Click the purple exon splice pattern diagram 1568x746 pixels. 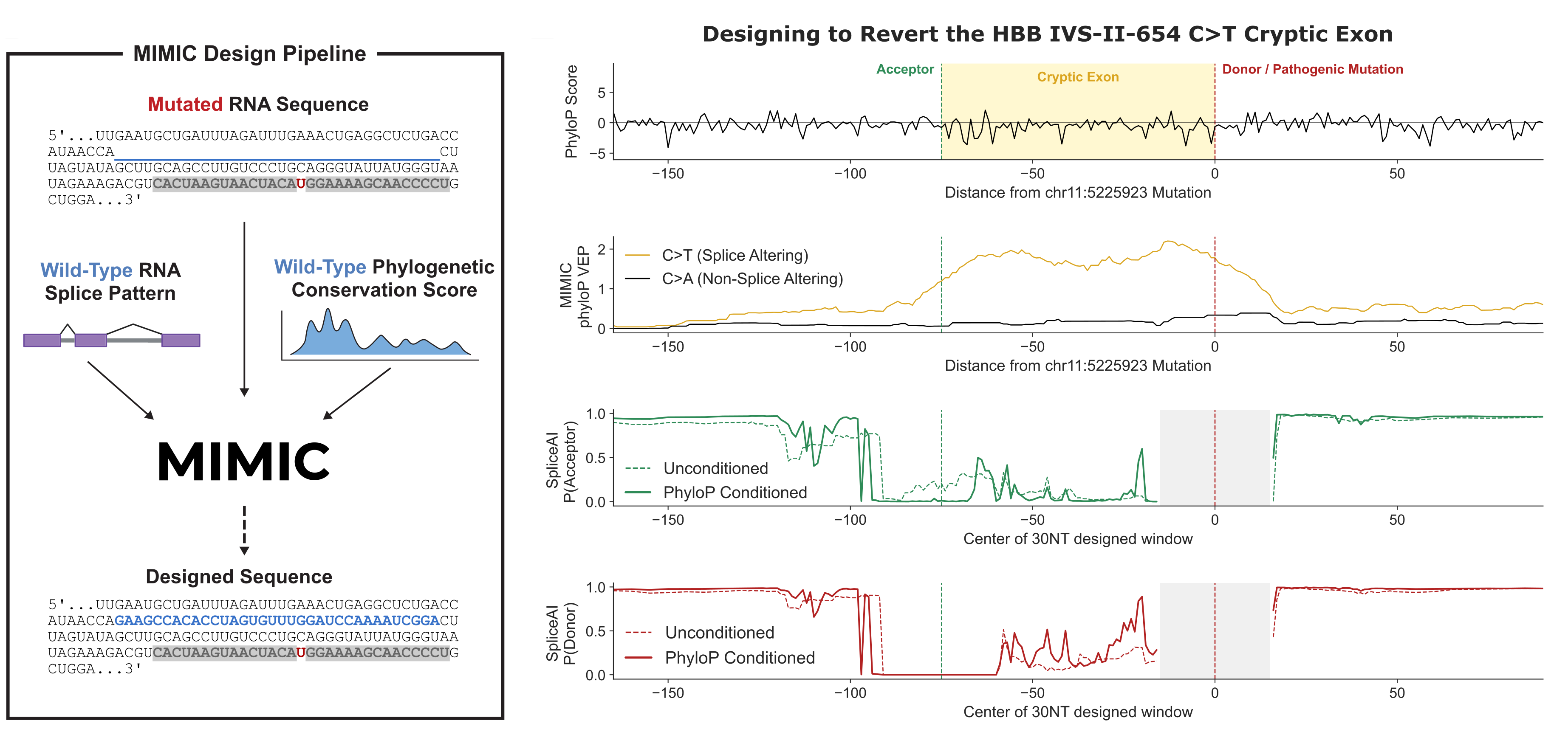pyautogui.click(x=111, y=336)
